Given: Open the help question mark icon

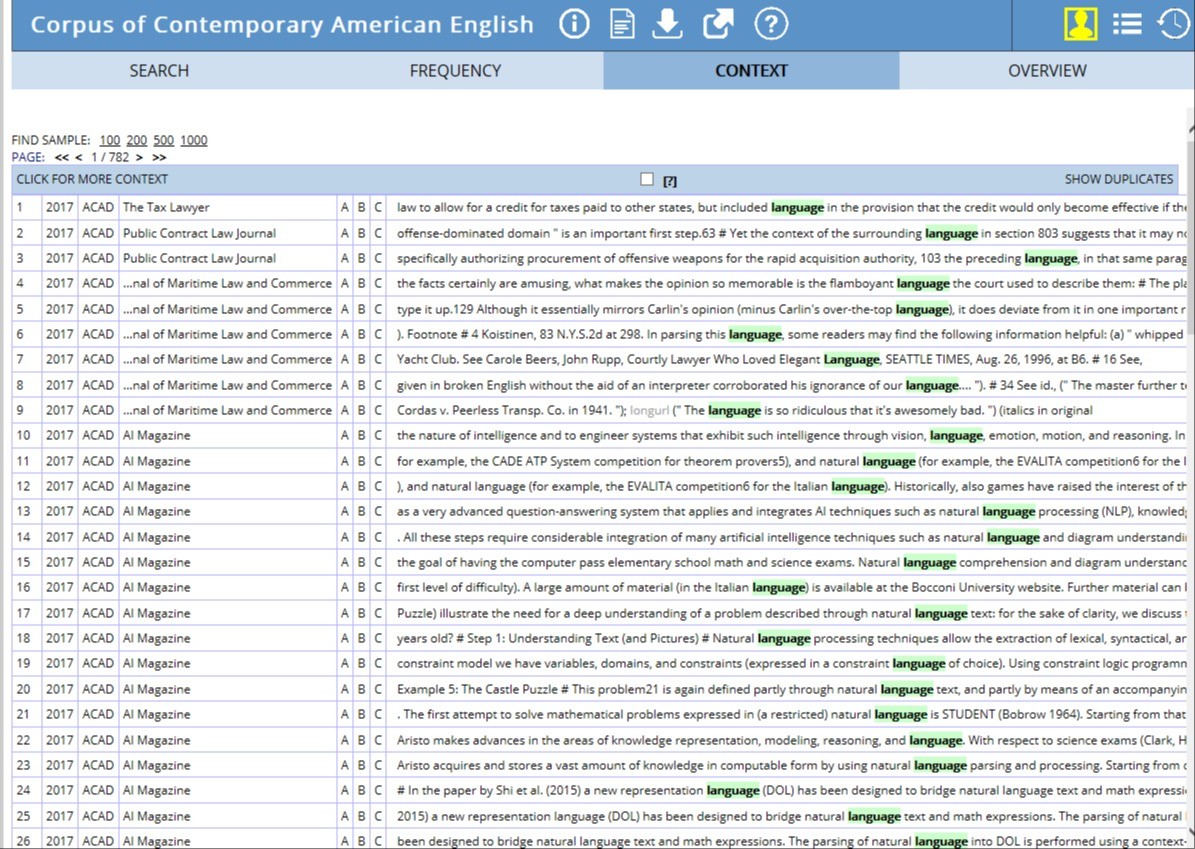Looking at the screenshot, I should pyautogui.click(x=771, y=24).
